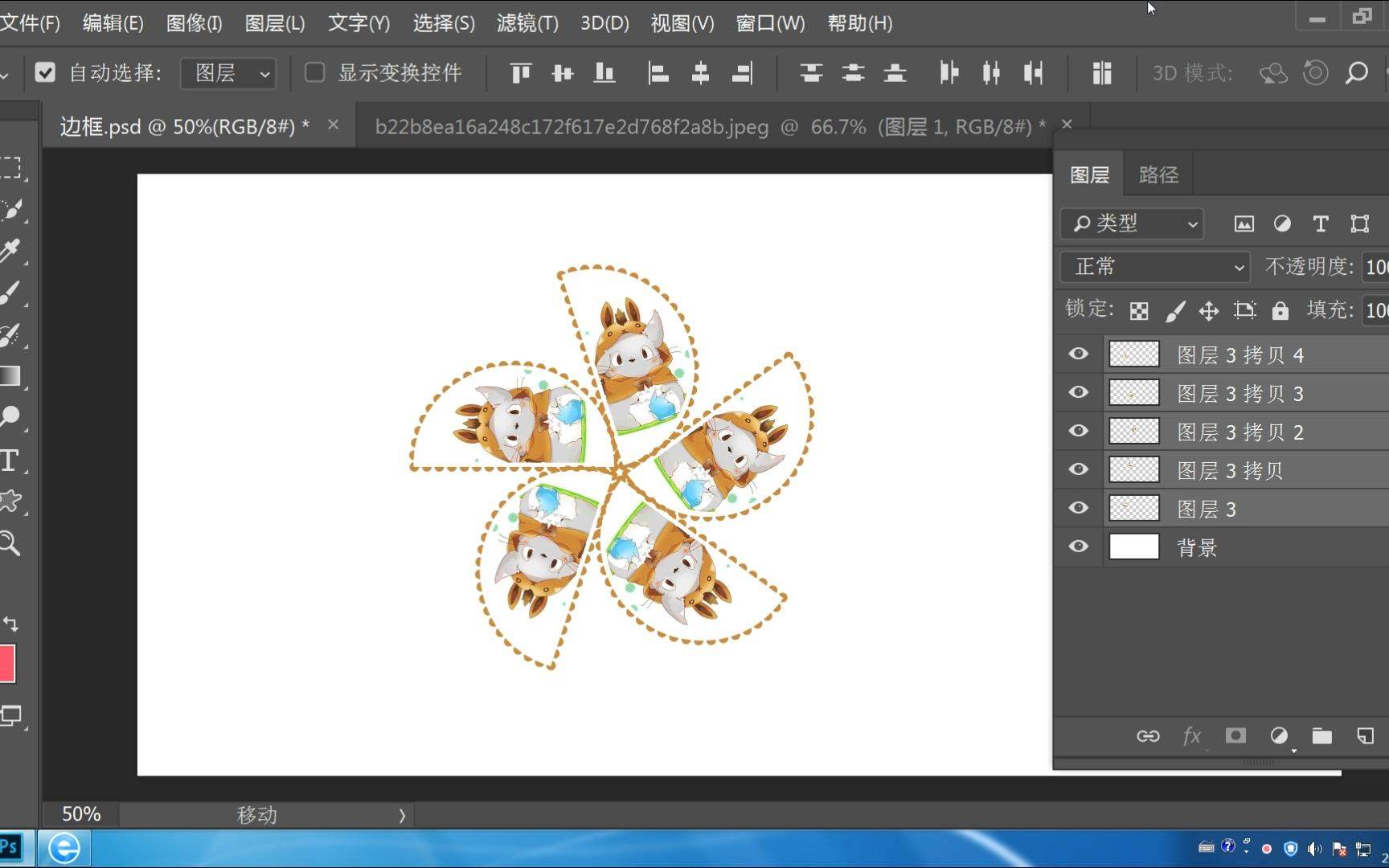Viewport: 1389px width, 868px height.
Task: Select the Dodge tool
Action: pos(10,417)
